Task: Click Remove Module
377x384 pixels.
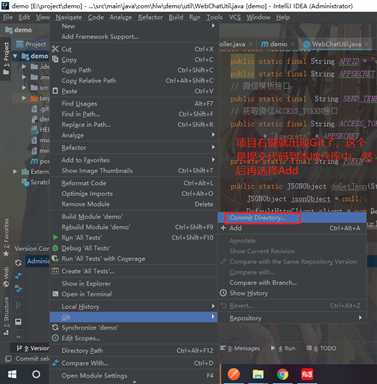Action: click(x=133, y=204)
